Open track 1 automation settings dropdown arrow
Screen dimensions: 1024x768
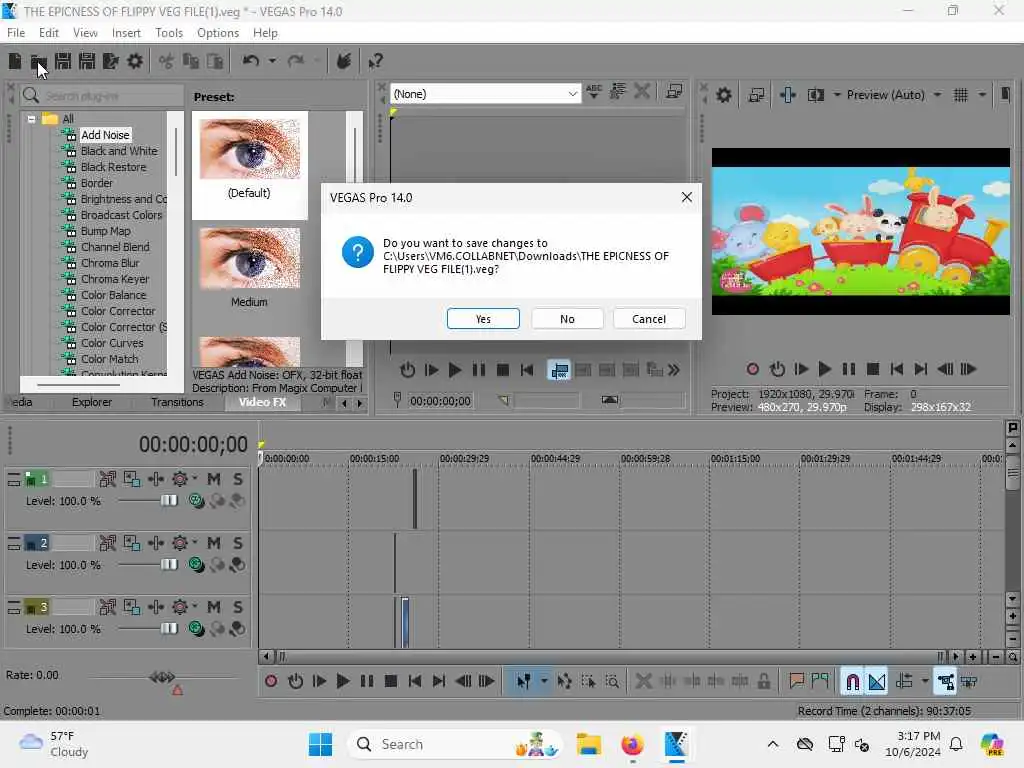point(194,479)
